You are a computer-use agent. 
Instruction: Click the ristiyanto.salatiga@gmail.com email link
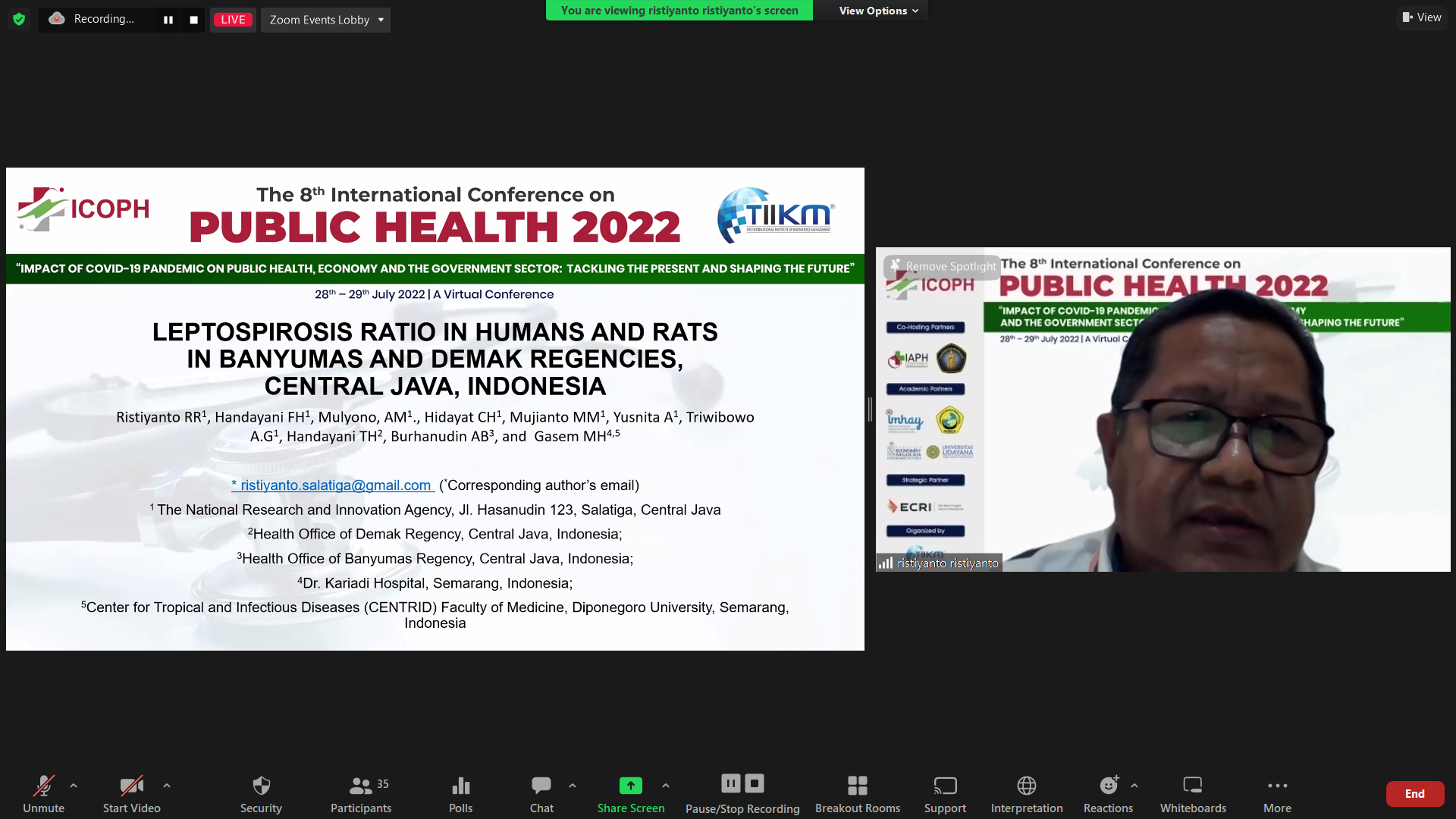click(x=334, y=485)
